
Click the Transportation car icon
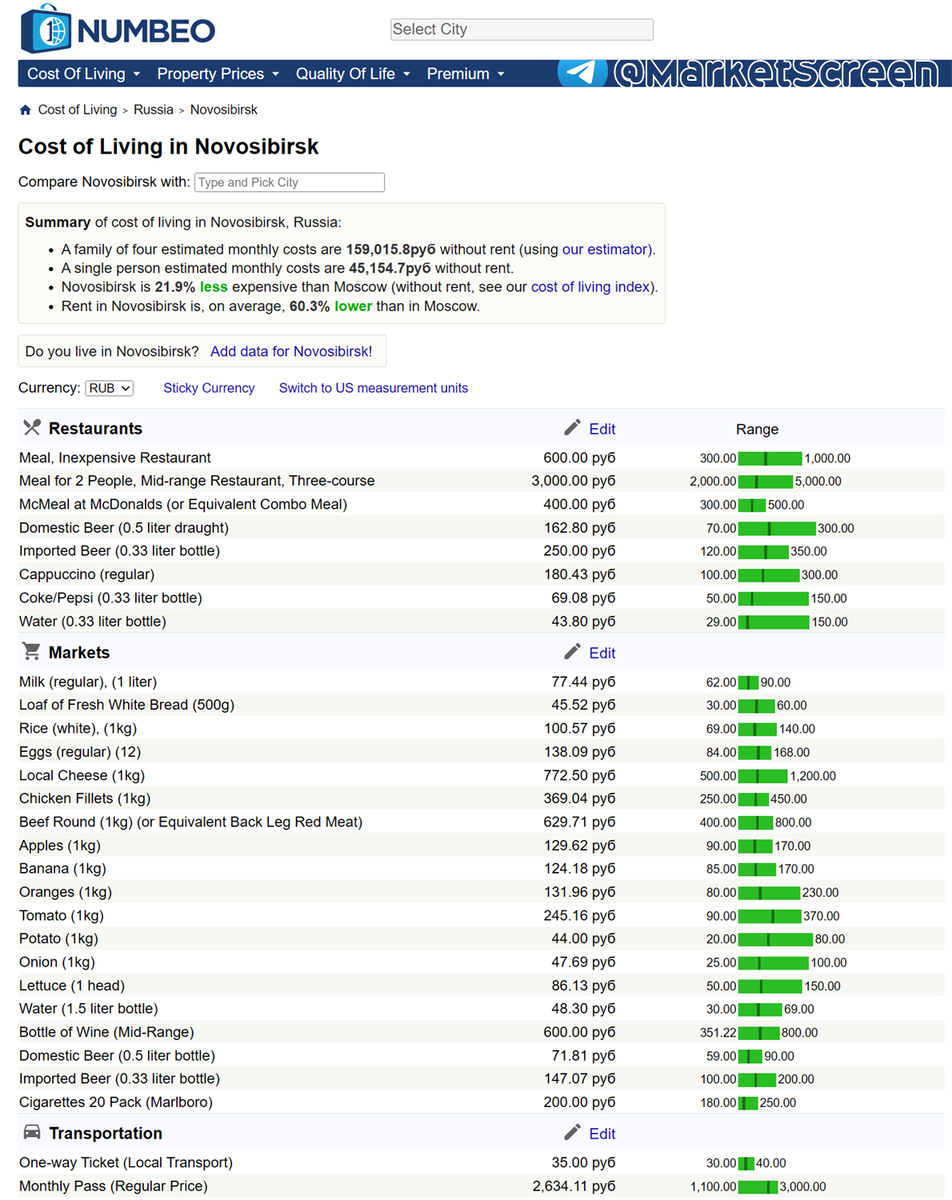32,1133
